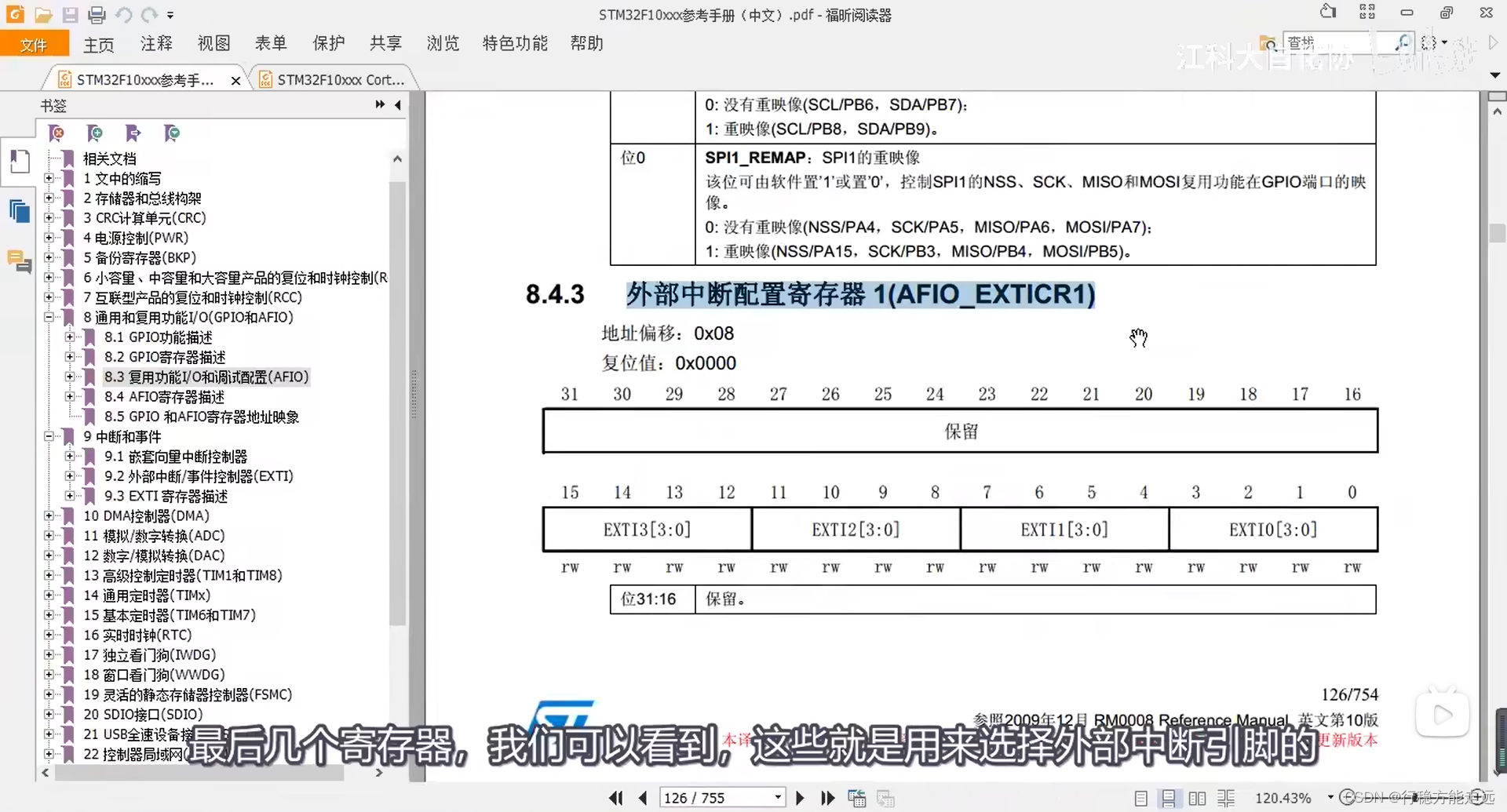
Task: Save the document with the floppy icon
Action: [x=71, y=15]
